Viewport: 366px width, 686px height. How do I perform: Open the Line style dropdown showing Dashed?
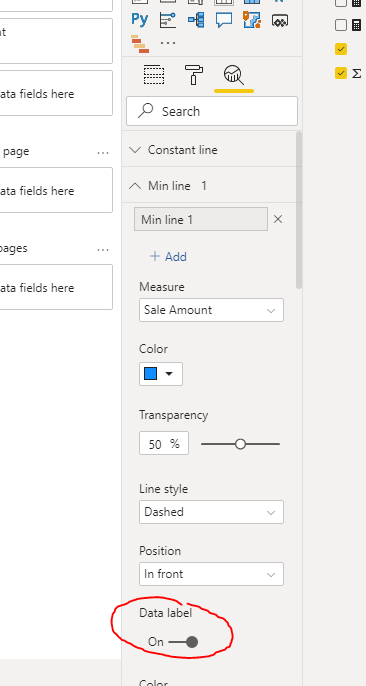(x=211, y=512)
